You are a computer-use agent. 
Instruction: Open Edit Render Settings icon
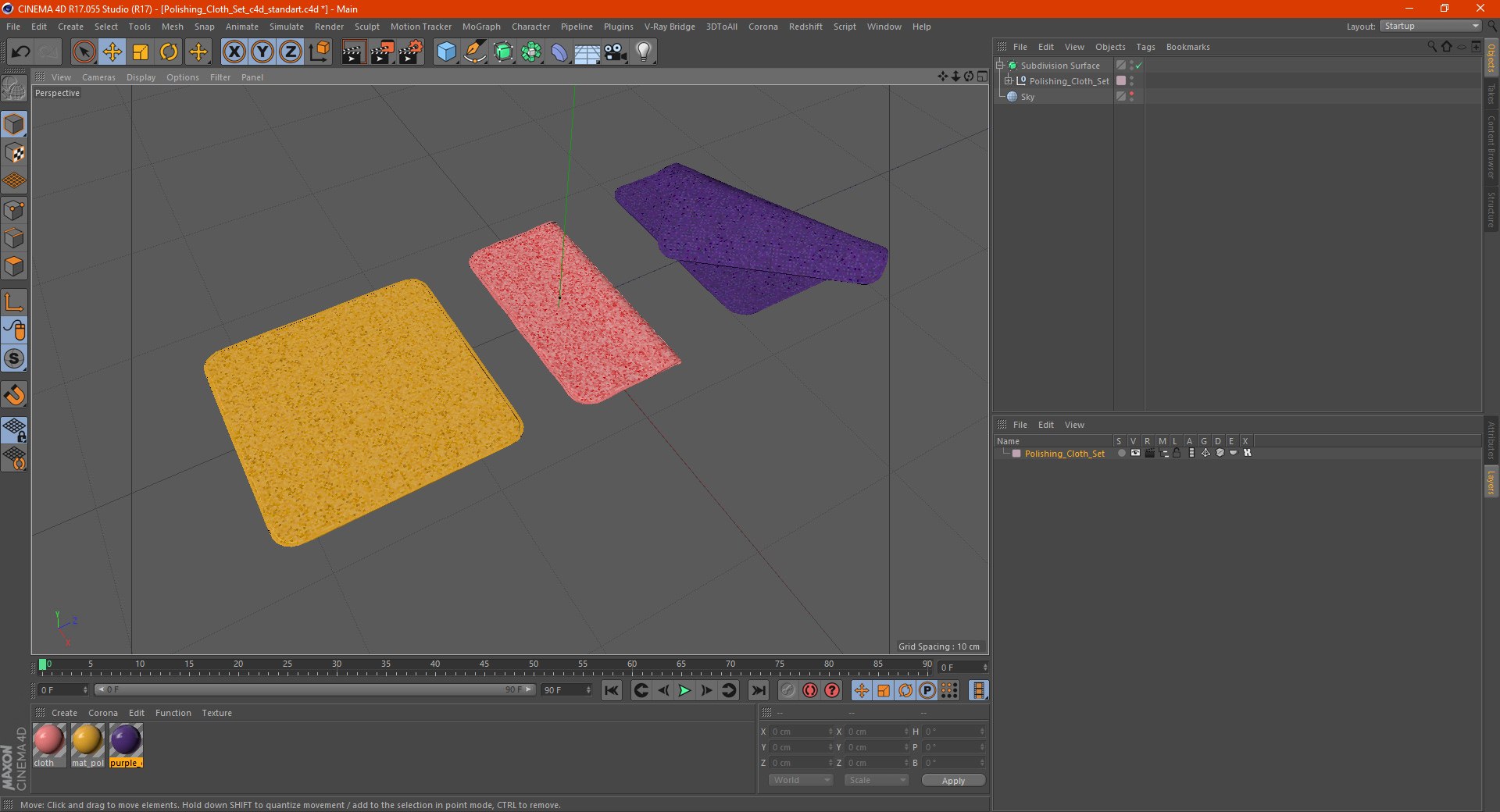(411, 52)
